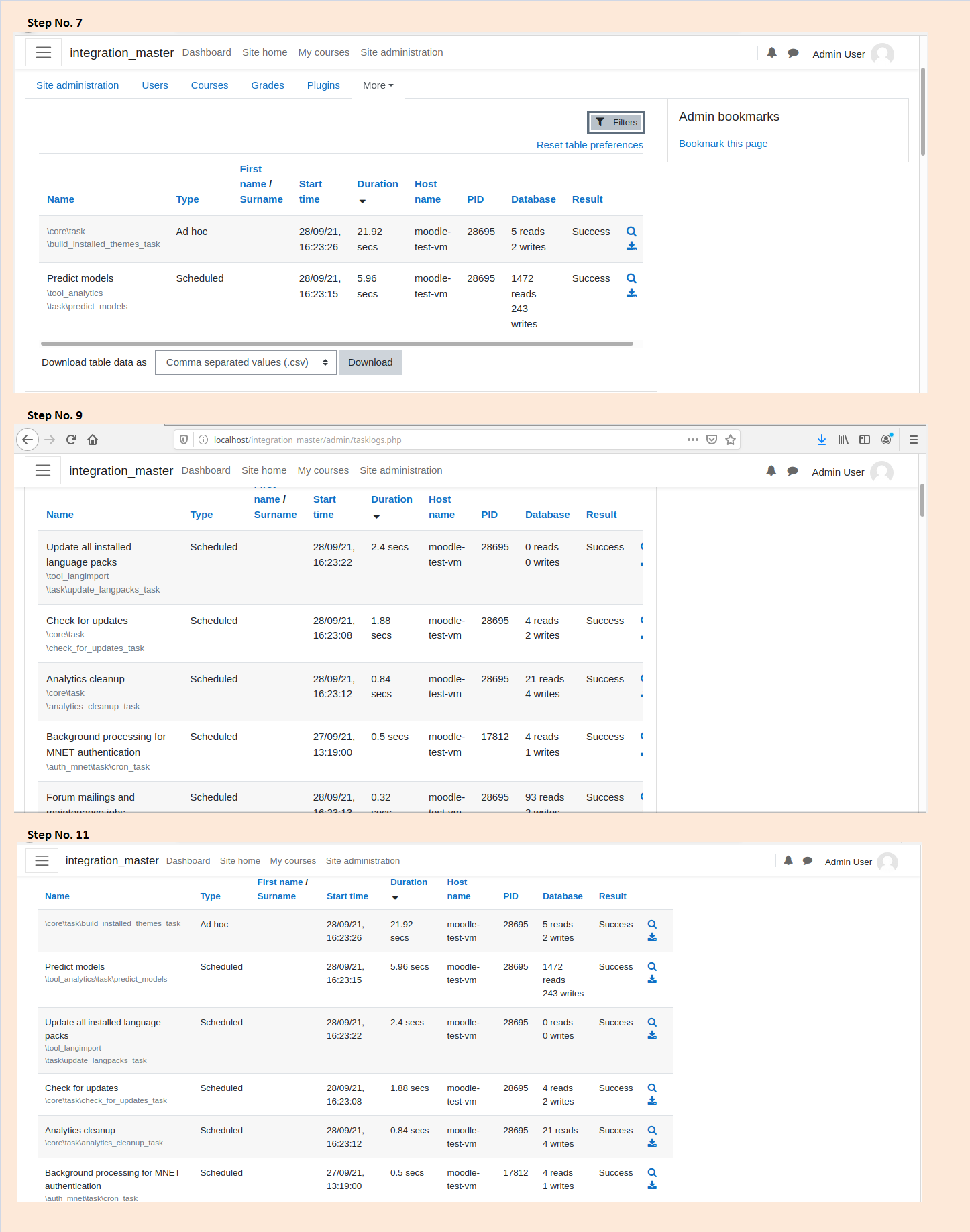Sort by Start time header in Step 7
The width and height of the screenshot is (970, 1232).
[x=310, y=192]
